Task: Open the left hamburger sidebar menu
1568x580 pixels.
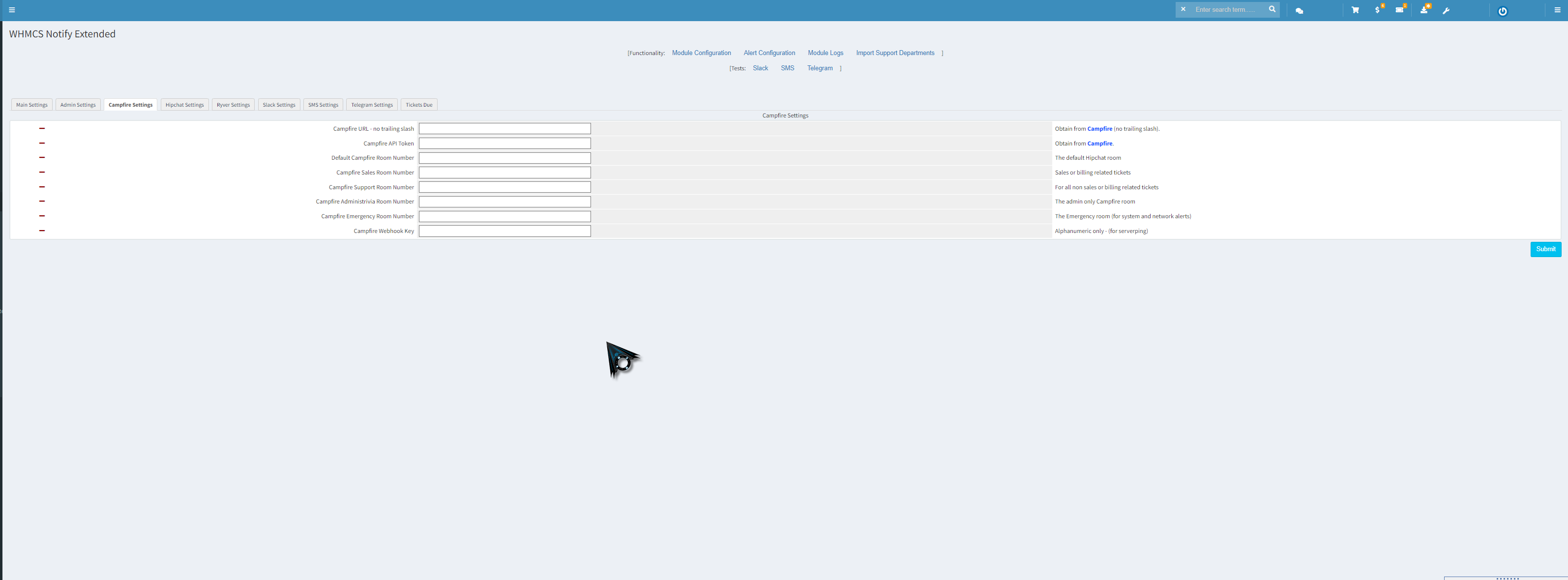Action: [12, 10]
